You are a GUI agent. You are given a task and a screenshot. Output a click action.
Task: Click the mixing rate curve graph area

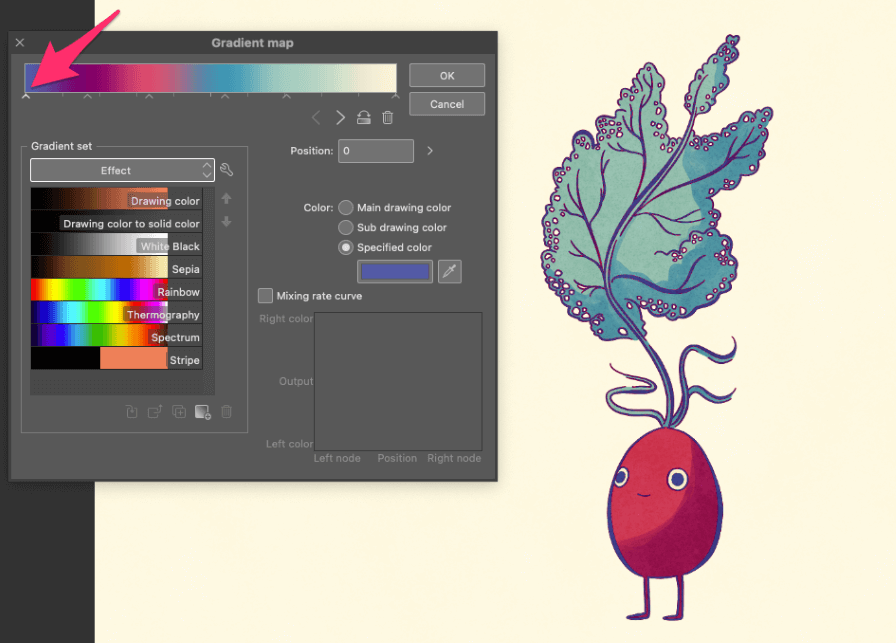(x=398, y=381)
